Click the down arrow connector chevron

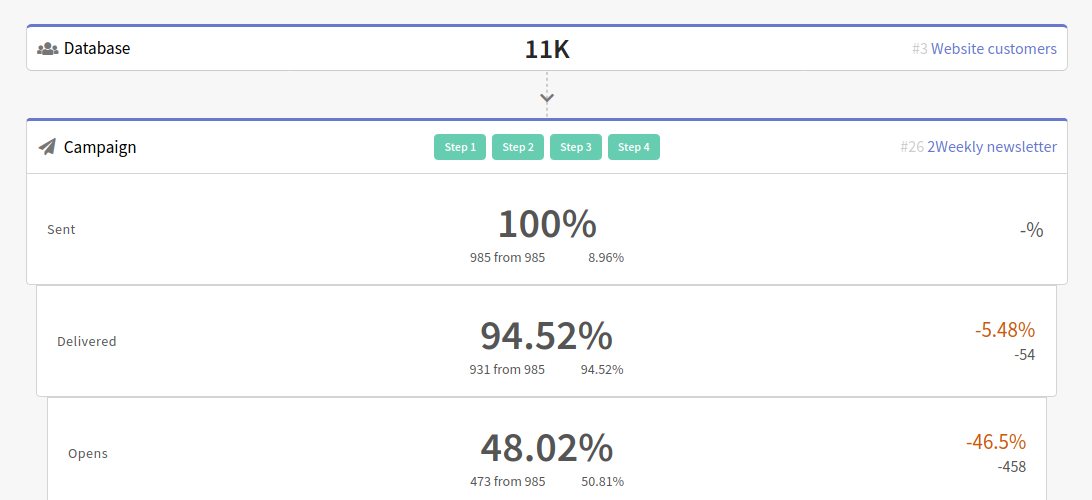547,98
